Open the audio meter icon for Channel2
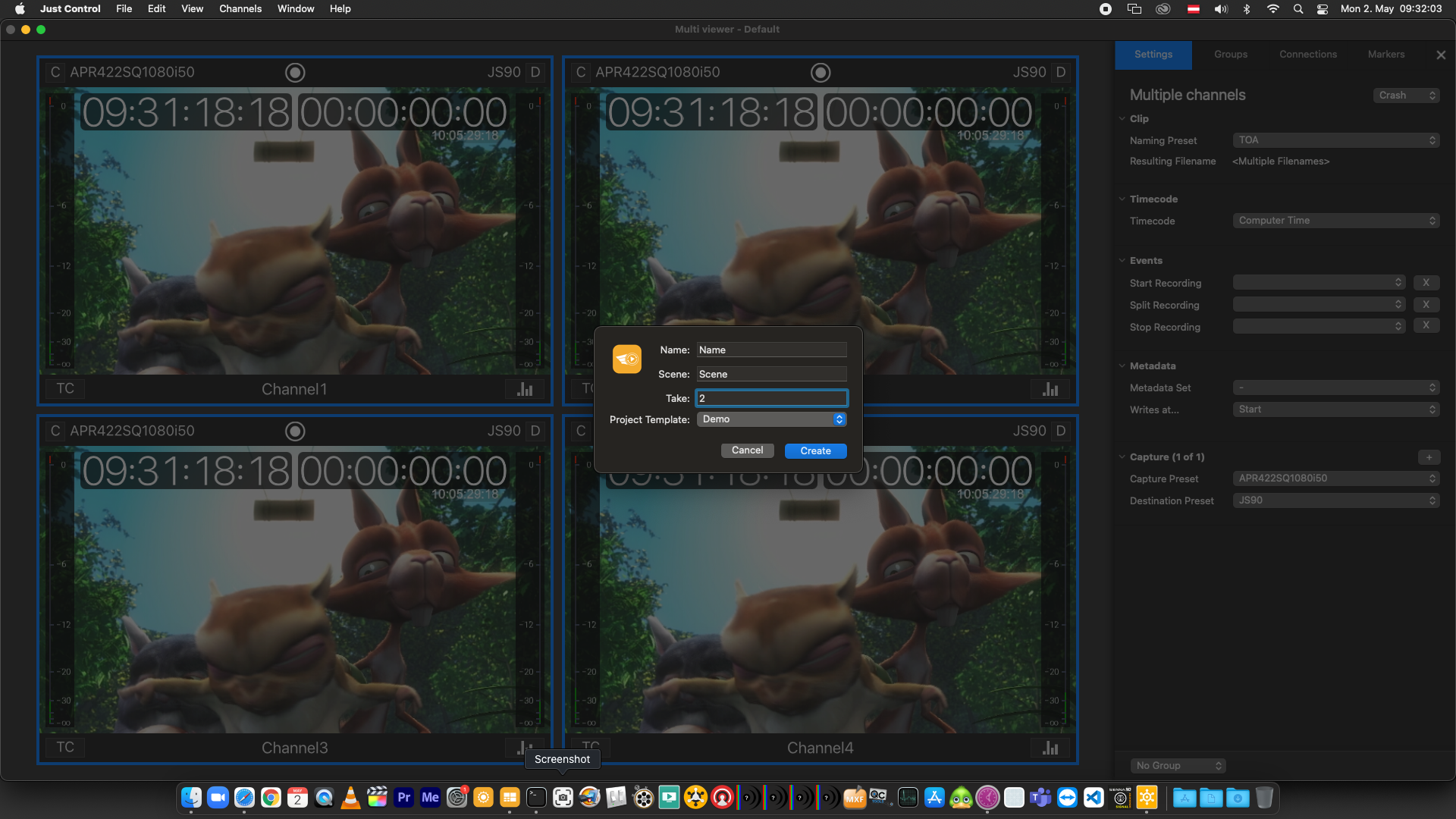1456x819 pixels. click(x=1050, y=389)
